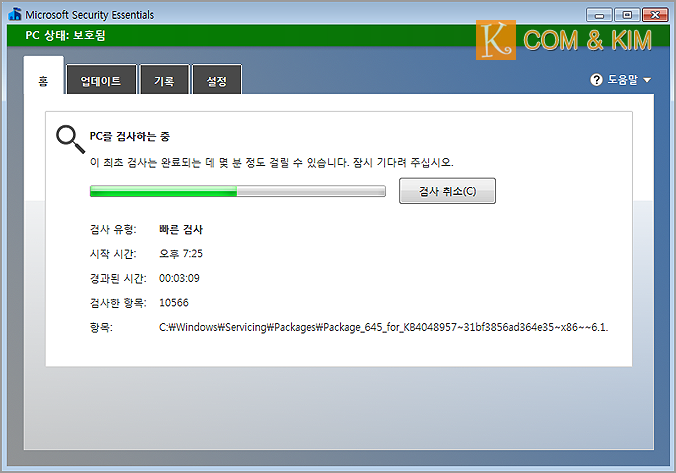Click the help question mark icon

pos(596,80)
